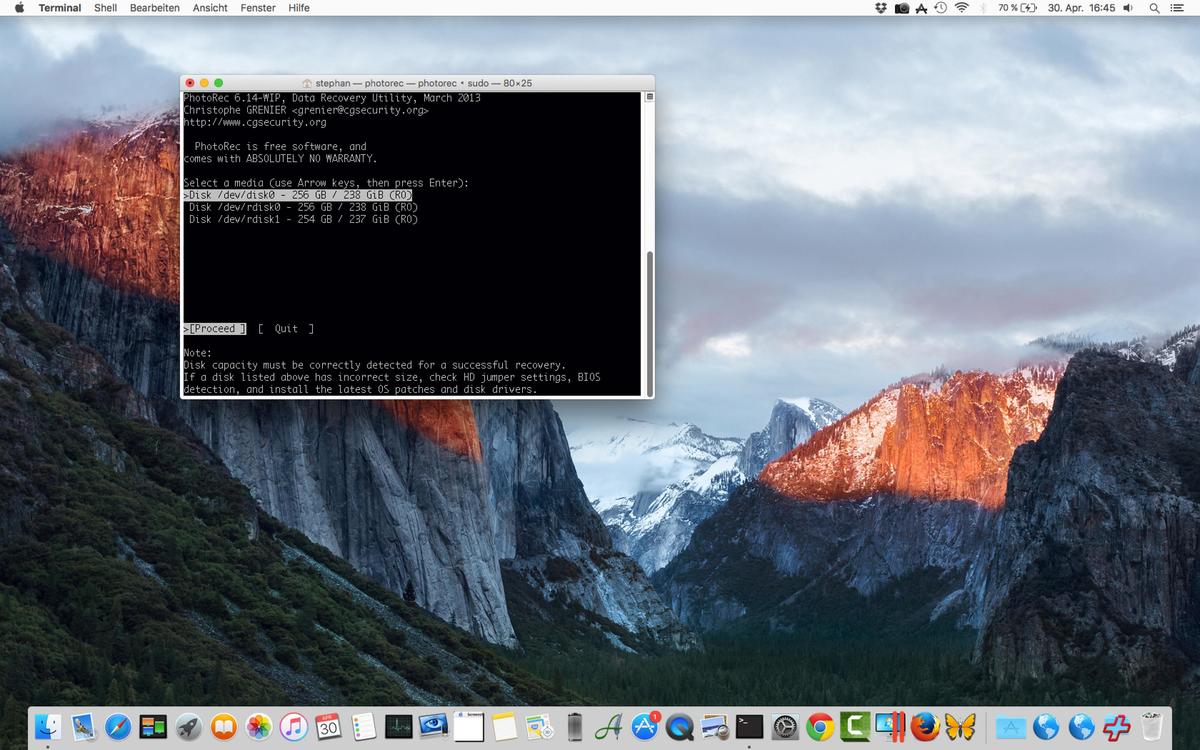Click the date and time 30. Apr. 16:45

(1081, 8)
